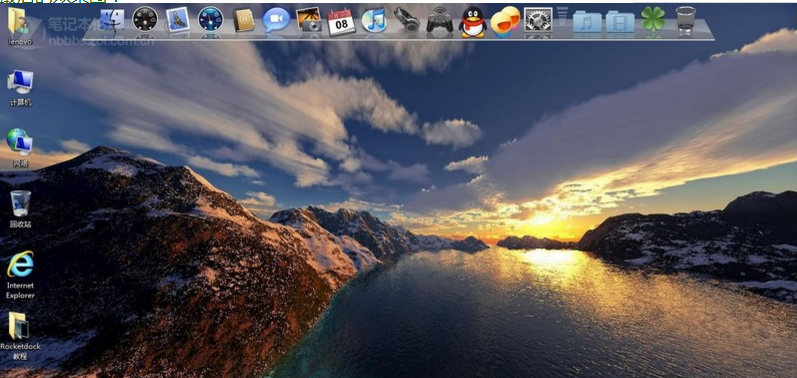Viewport: 797px width, 378px height.
Task: Select the 回收站 recycle bin desktop icon
Action: [x=20, y=209]
